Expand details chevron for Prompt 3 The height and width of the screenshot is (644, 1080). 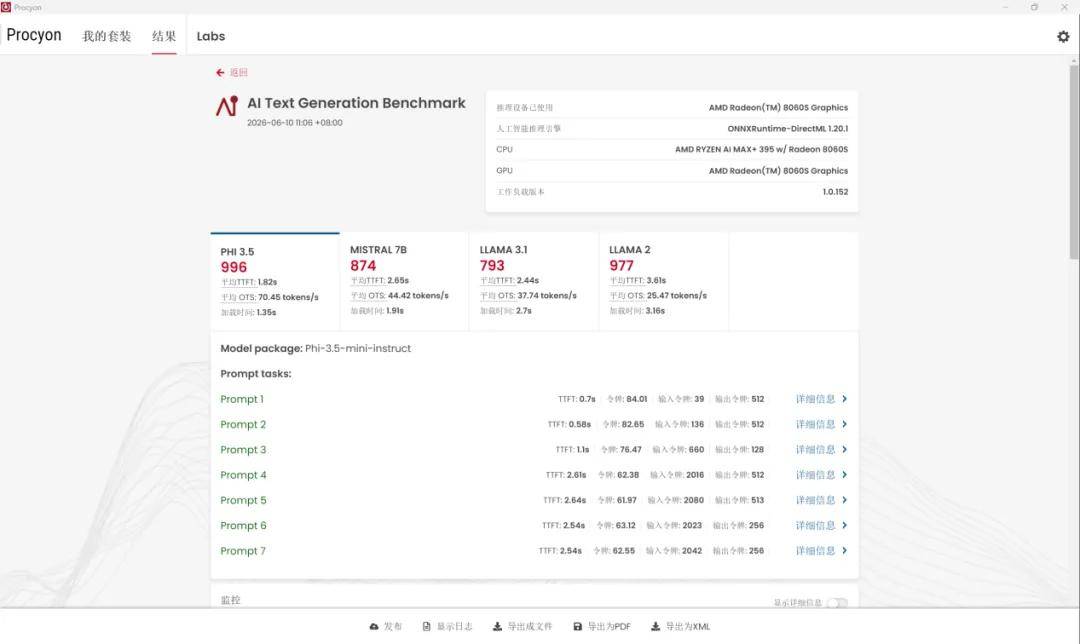tap(844, 449)
